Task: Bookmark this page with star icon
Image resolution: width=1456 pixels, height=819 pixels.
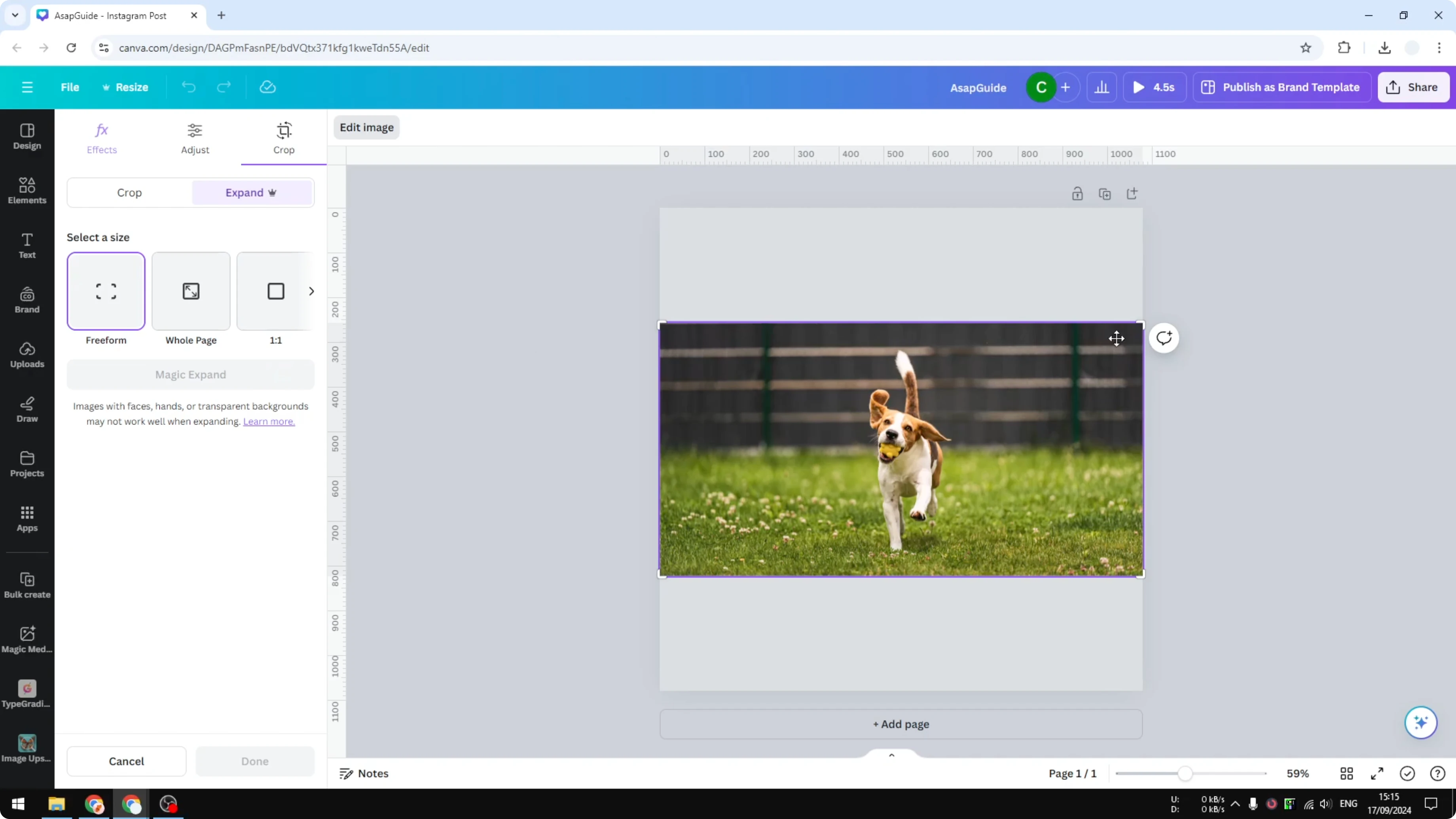Action: [x=1306, y=48]
